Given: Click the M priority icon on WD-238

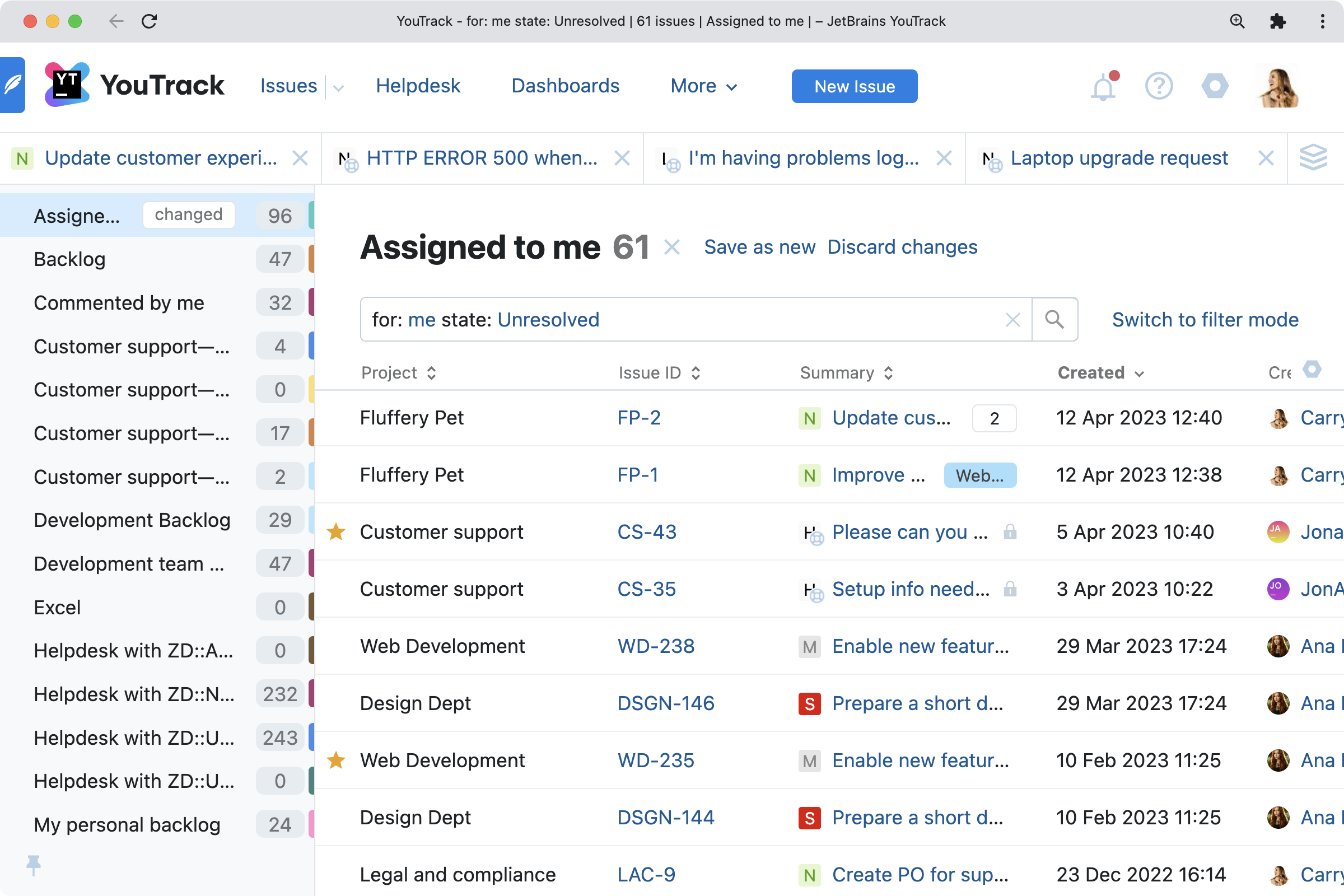Looking at the screenshot, I should pyautogui.click(x=809, y=647).
